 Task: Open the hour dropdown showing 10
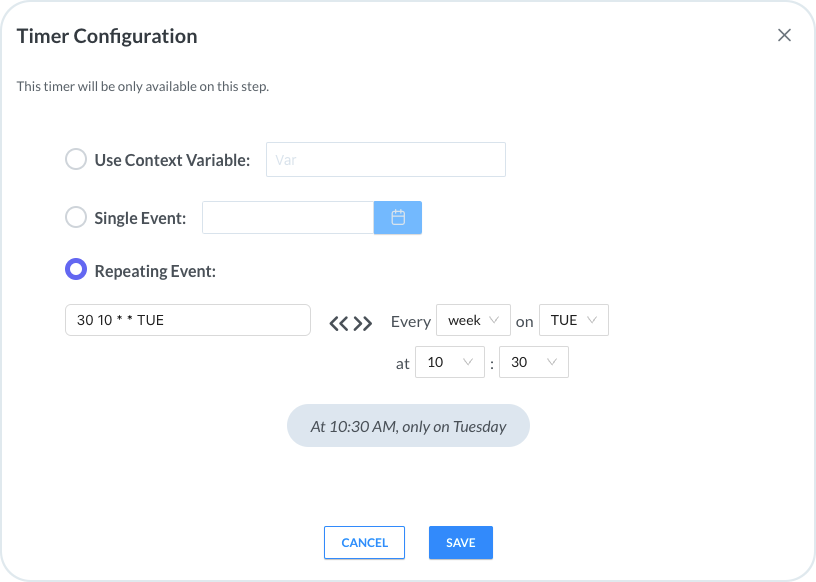coord(449,363)
